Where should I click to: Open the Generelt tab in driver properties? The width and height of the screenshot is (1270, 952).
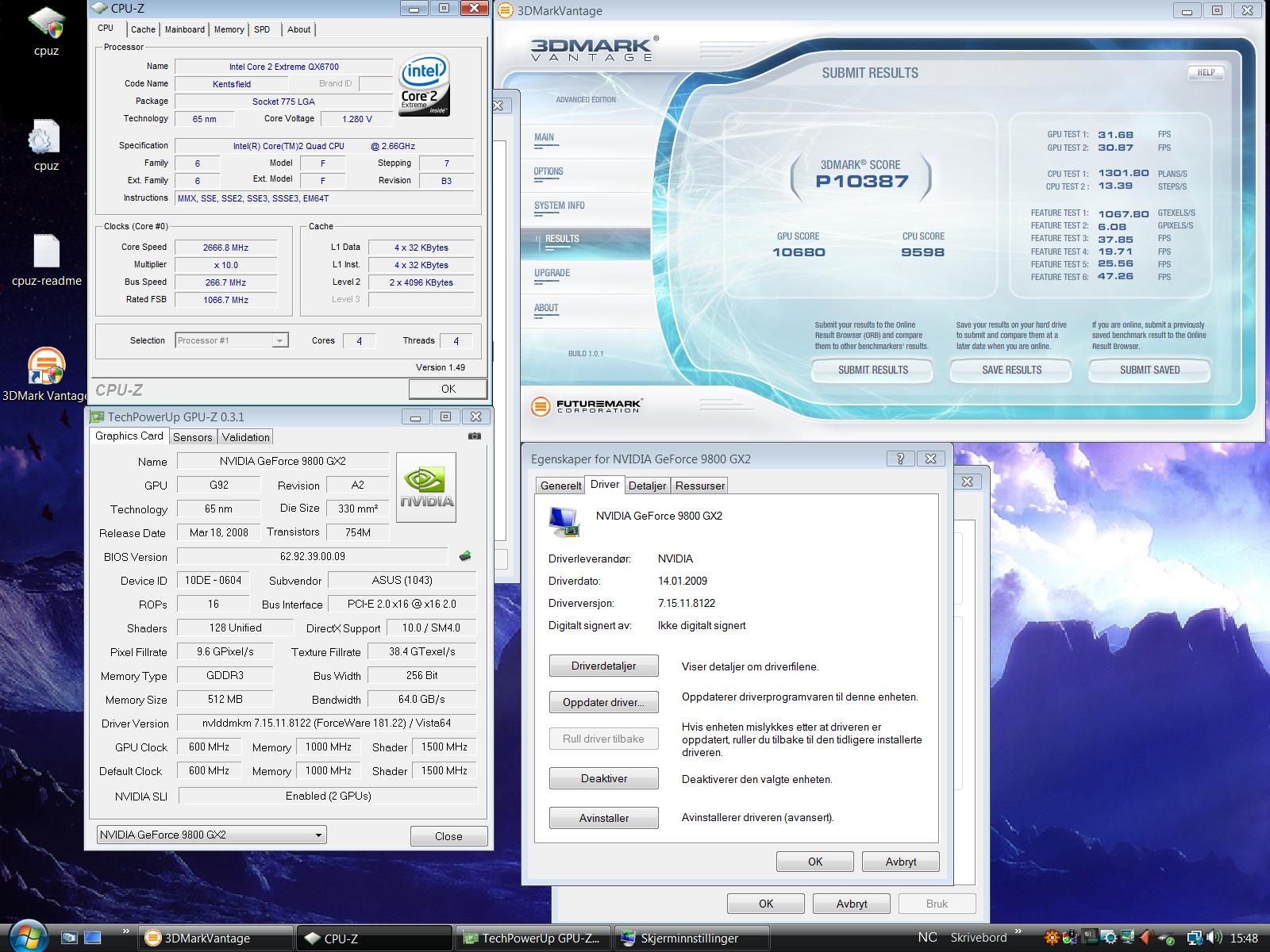pyautogui.click(x=560, y=486)
